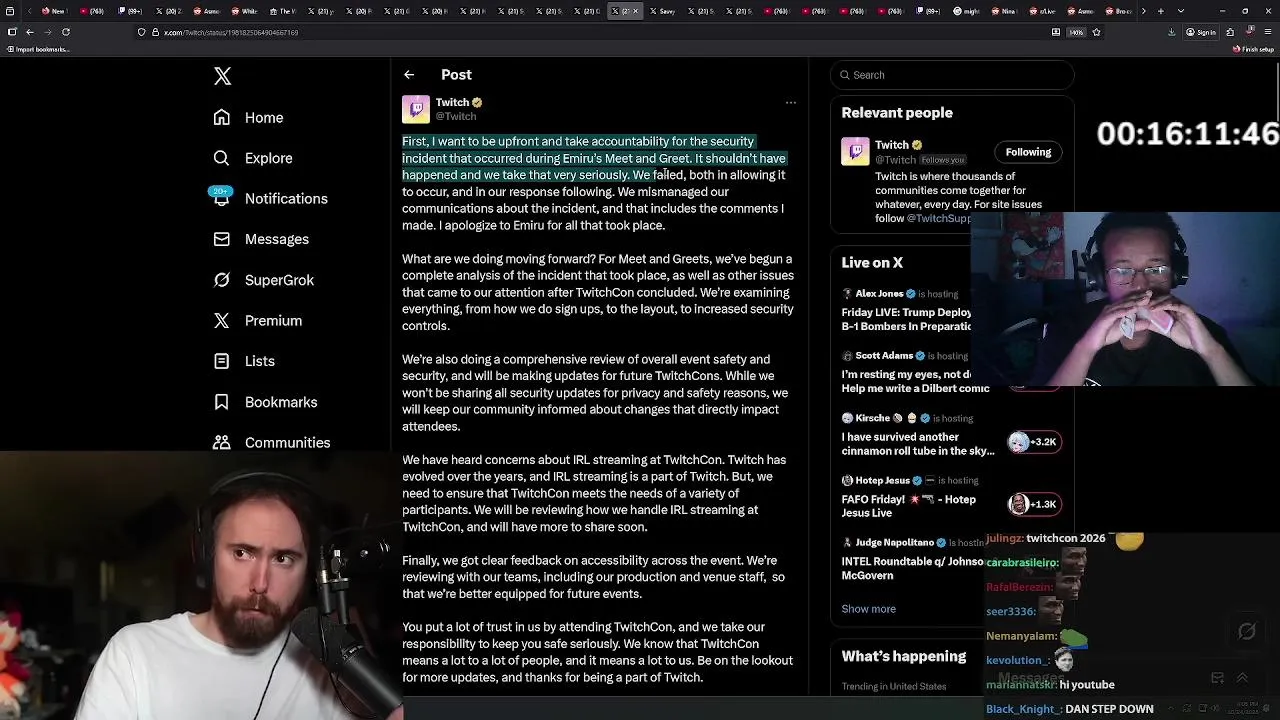Open the @TwitchSupport link in Twitch bio

coord(938,218)
